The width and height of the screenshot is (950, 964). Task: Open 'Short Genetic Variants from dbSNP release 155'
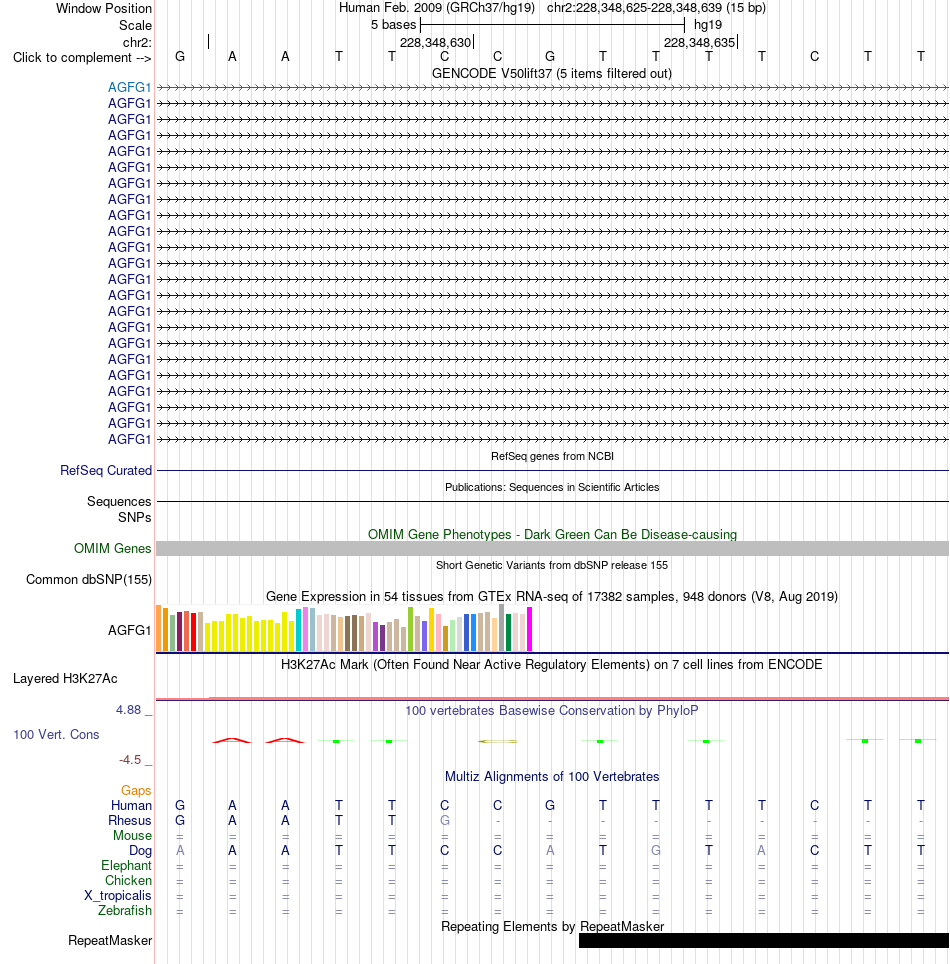552,565
